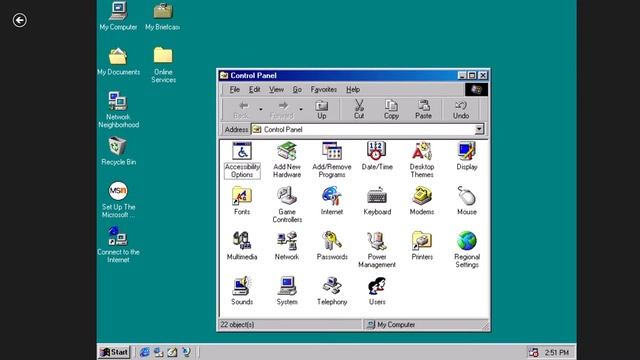Click the Back toolbar button

coord(242,110)
